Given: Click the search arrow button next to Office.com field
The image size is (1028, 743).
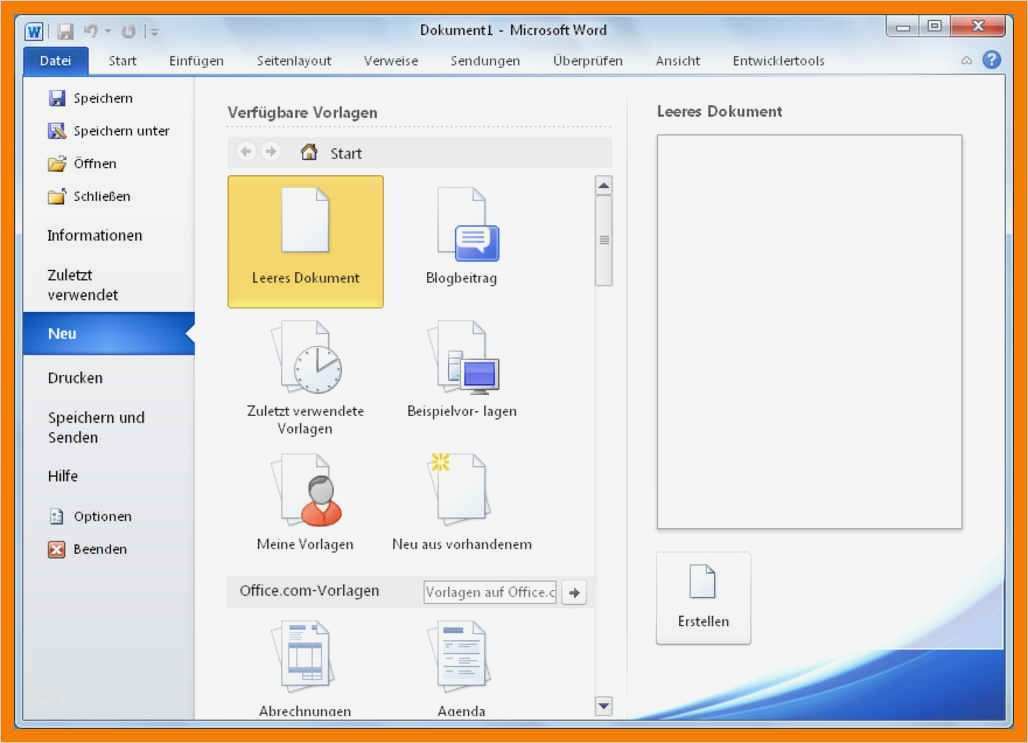Looking at the screenshot, I should 574,592.
